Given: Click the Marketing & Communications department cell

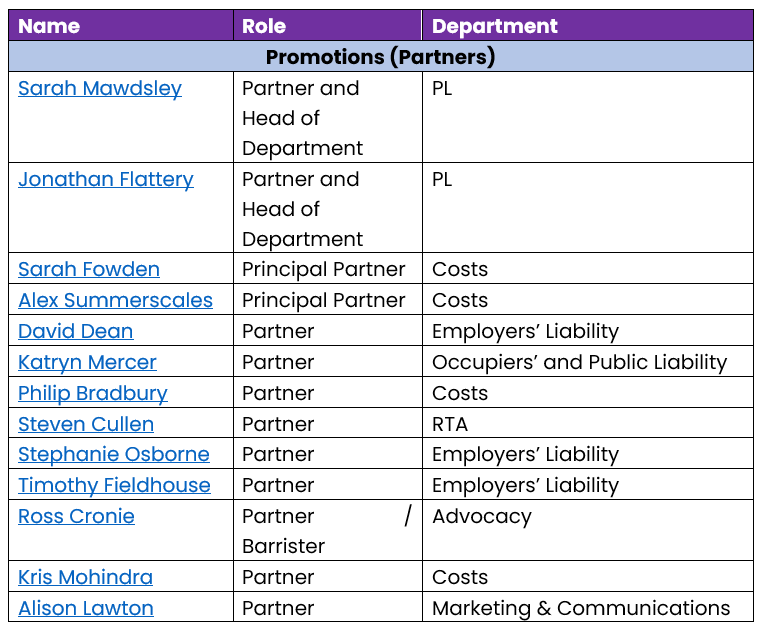Looking at the screenshot, I should pyautogui.click(x=581, y=608).
